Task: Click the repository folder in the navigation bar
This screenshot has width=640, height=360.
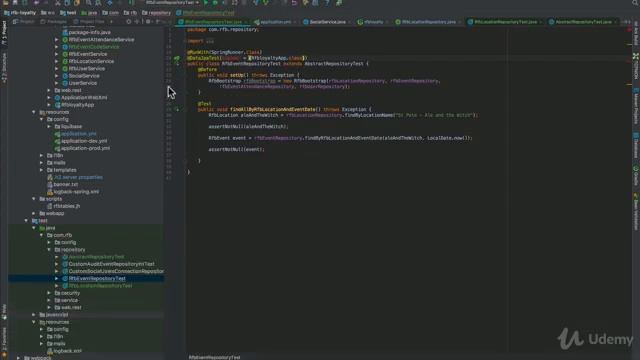Action: pyautogui.click(x=156, y=13)
